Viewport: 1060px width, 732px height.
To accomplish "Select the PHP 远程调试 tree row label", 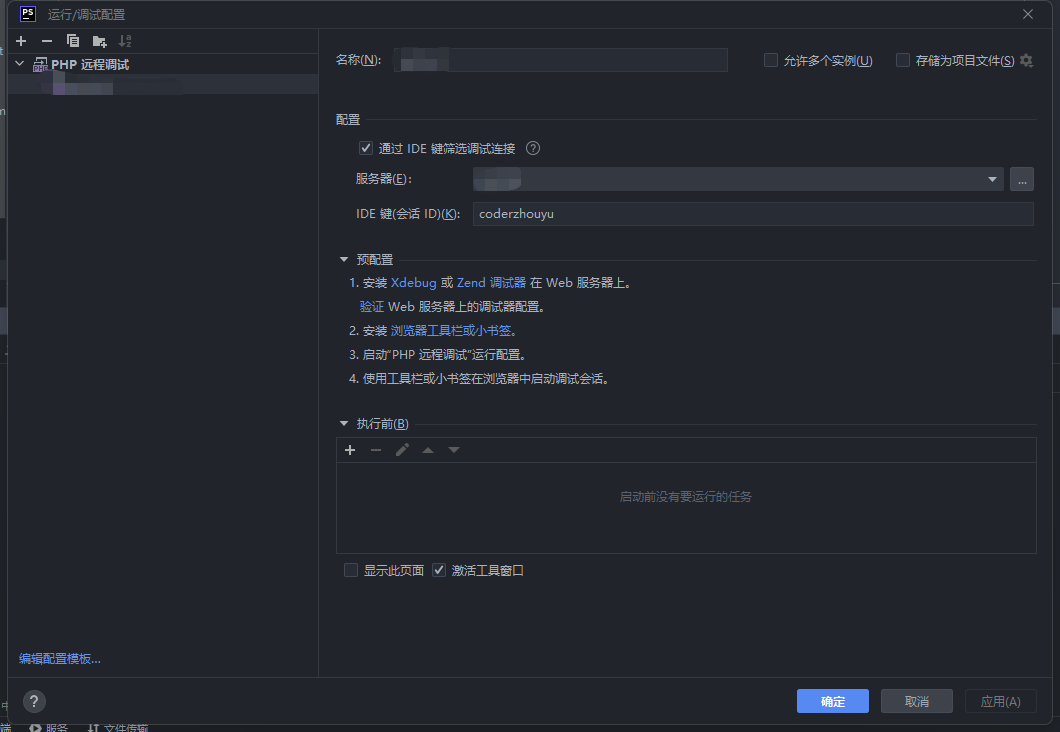I will (x=90, y=64).
